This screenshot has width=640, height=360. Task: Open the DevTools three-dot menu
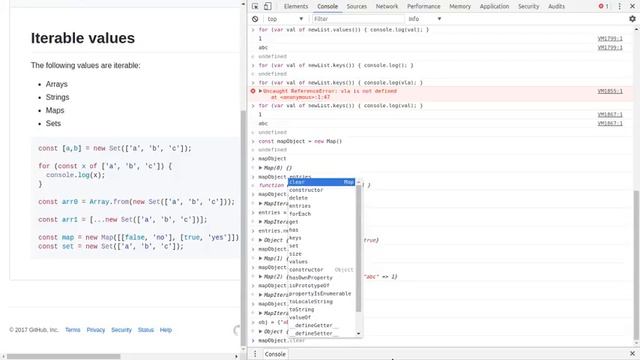tap(620, 7)
